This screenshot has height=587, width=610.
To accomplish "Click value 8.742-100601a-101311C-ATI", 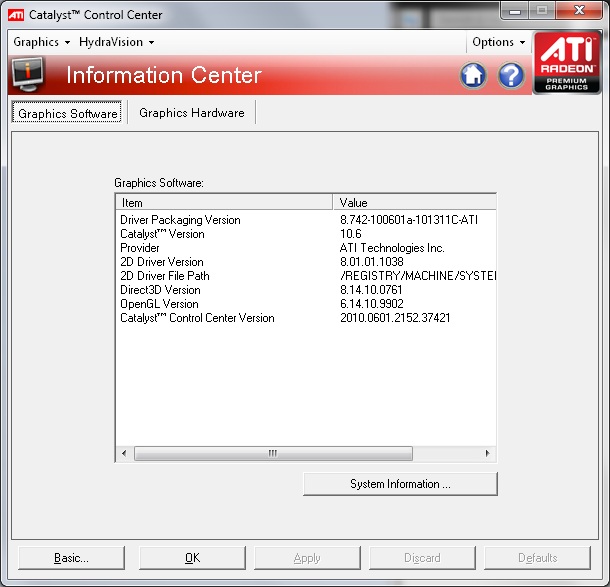I will 409,220.
